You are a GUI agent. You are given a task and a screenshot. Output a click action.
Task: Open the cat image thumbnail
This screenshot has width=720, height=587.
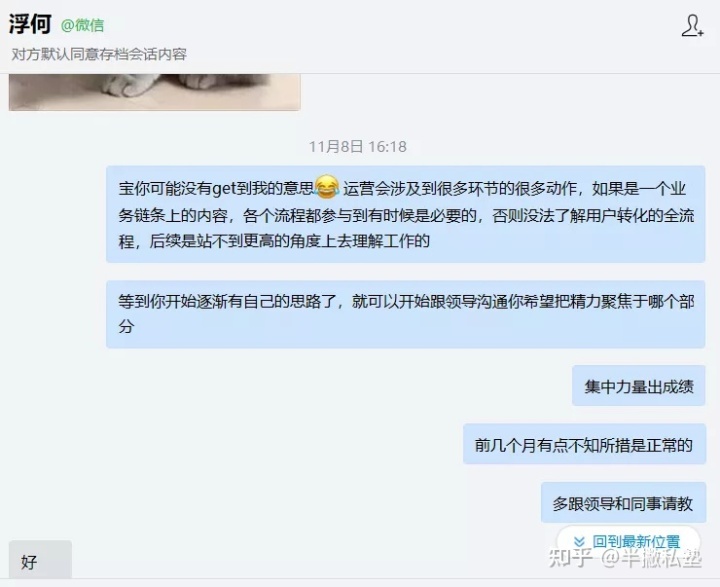pyautogui.click(x=155, y=92)
